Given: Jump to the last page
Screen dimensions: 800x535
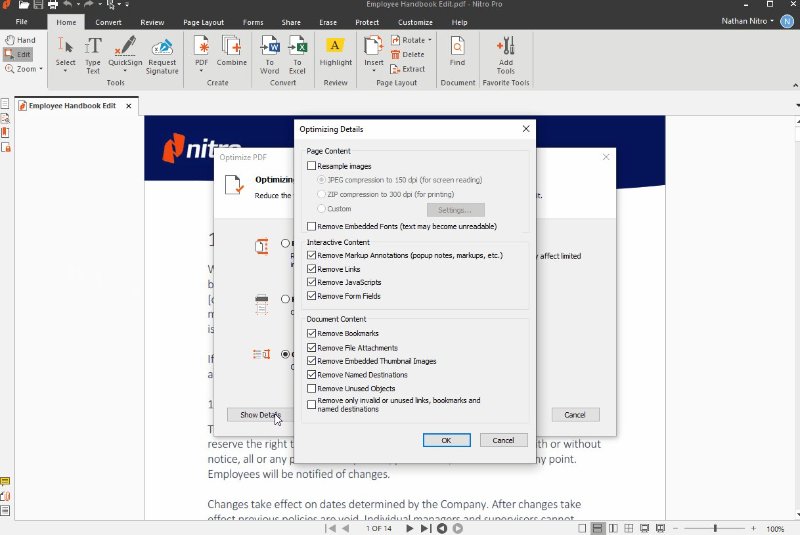Looking at the screenshot, I should click(x=426, y=528).
